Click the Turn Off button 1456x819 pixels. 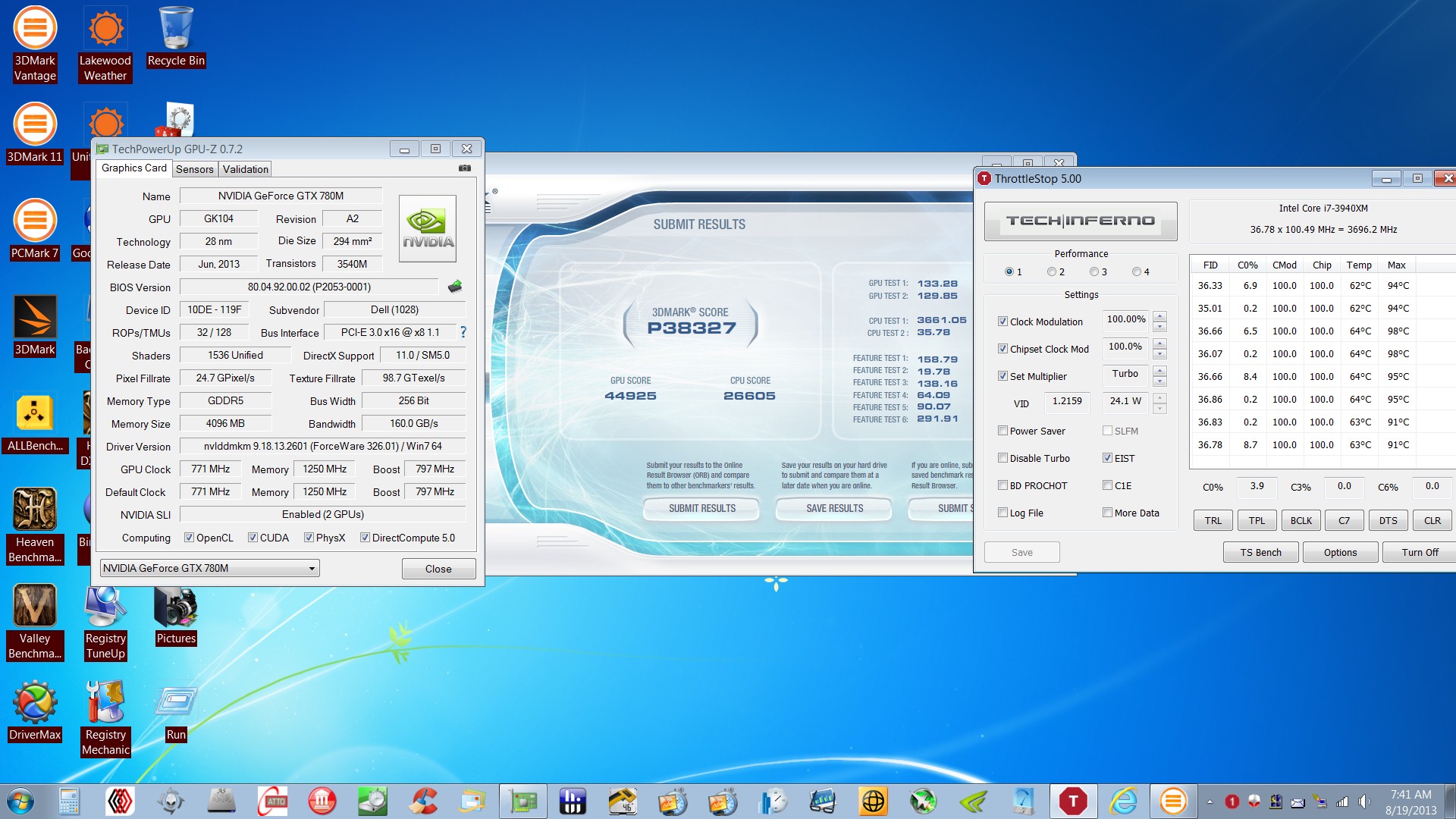[x=1420, y=552]
